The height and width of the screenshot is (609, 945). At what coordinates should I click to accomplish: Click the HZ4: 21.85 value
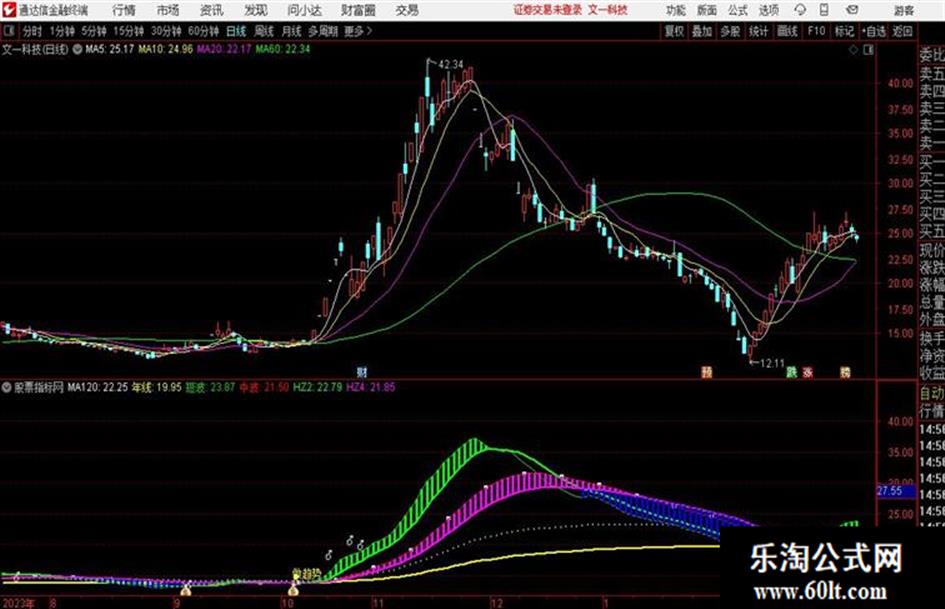(371, 387)
